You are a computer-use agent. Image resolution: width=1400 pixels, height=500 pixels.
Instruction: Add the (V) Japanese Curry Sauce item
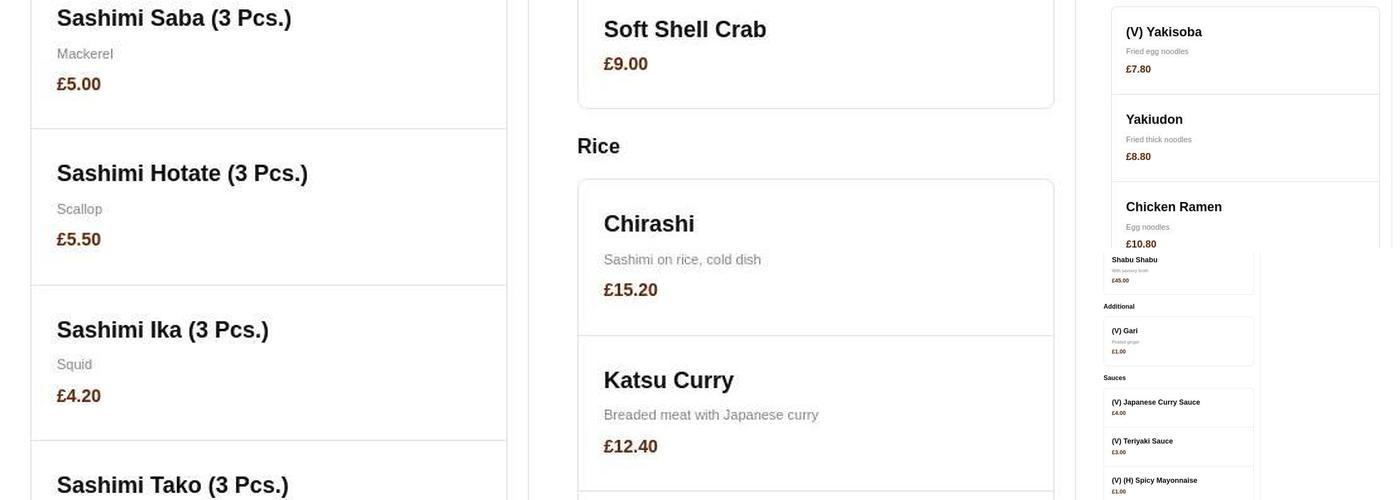click(x=1155, y=402)
